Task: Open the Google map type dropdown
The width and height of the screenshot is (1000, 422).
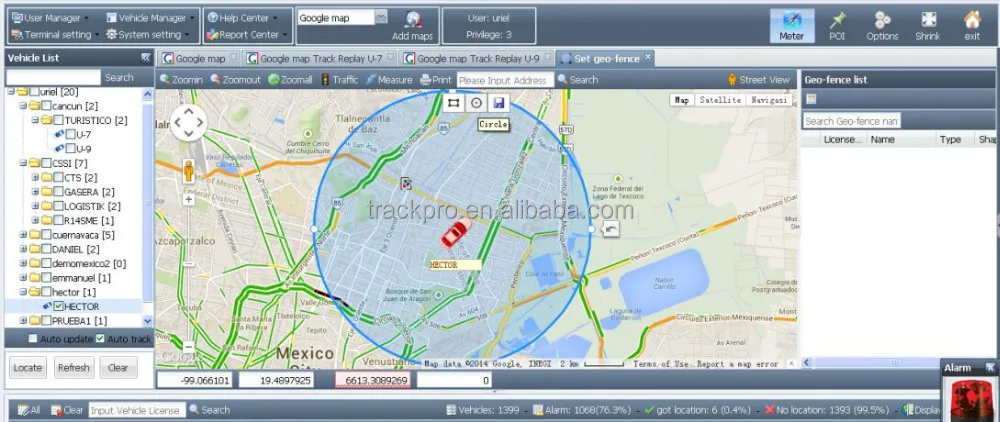Action: tap(381, 17)
